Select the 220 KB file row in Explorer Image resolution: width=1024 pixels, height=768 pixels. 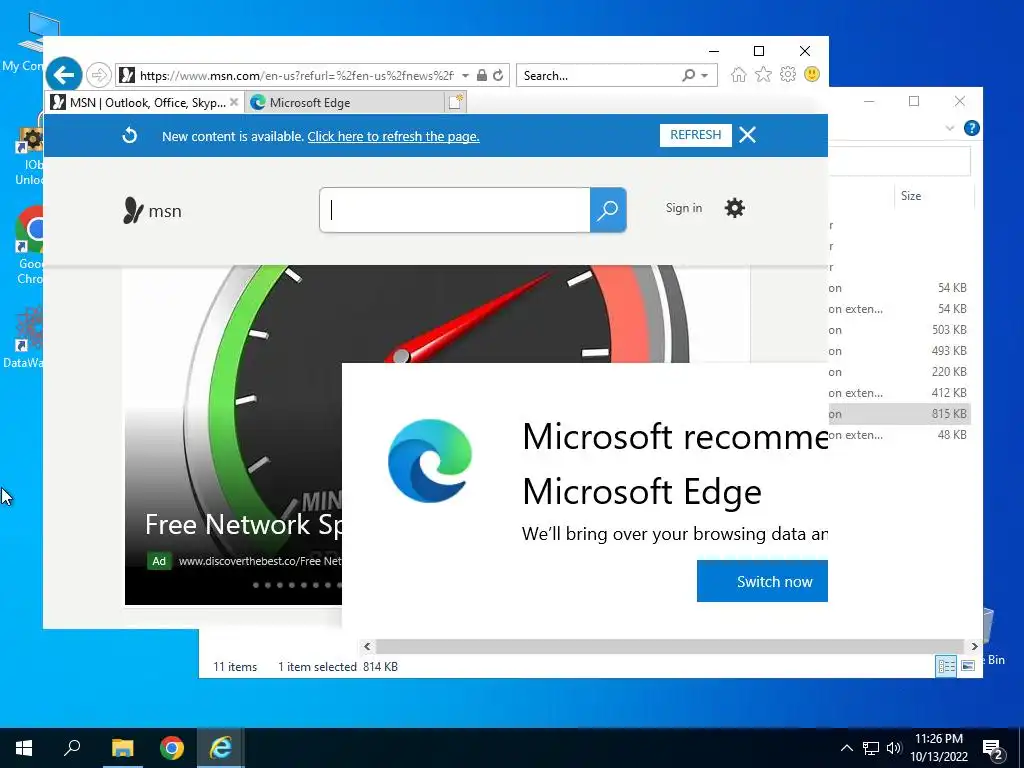click(x=899, y=372)
